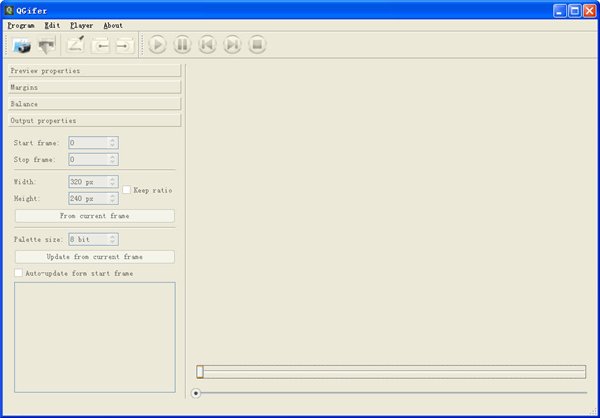Click the pencil edit icon in toolbar
This screenshot has height=418, width=600.
(x=75, y=45)
